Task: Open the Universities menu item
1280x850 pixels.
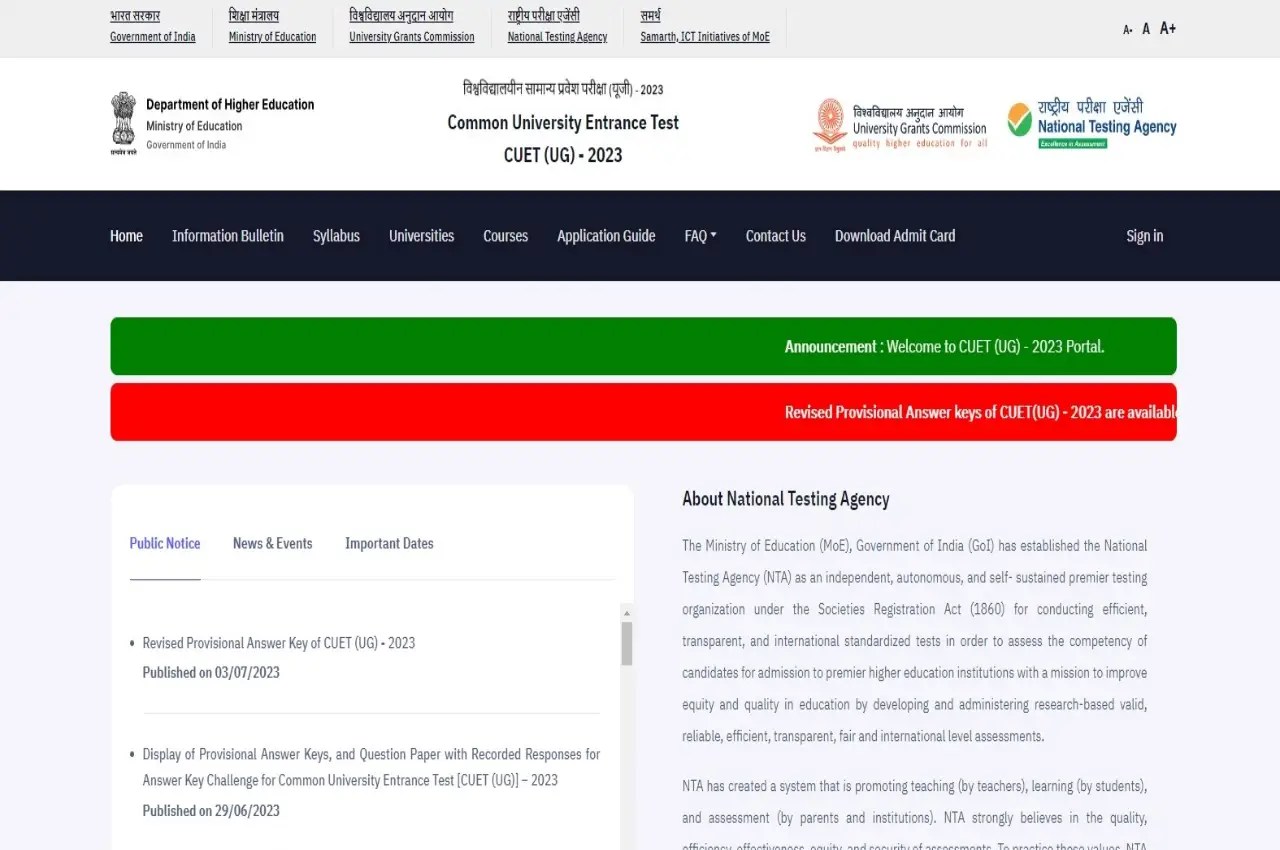Action: point(421,236)
